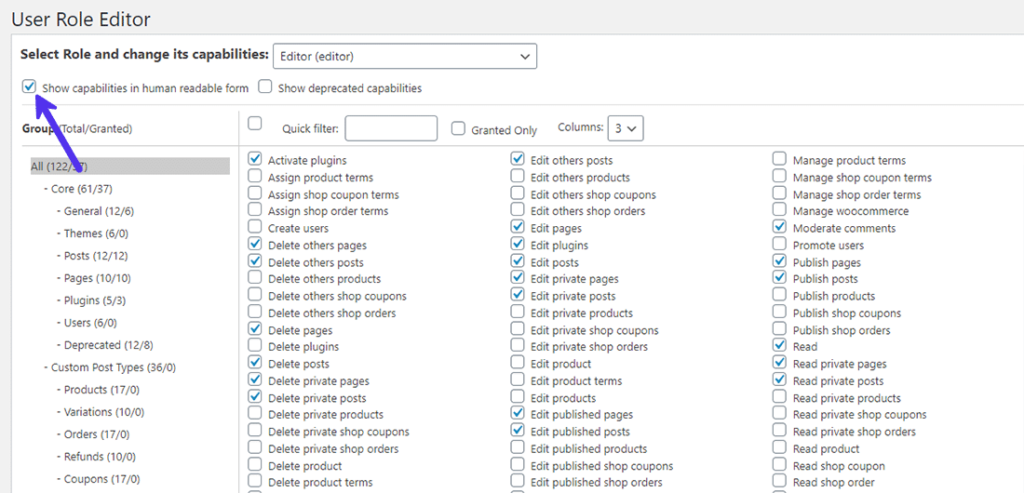Enable the 'Create users' capability
The width and height of the screenshot is (1024, 493).
[255, 227]
